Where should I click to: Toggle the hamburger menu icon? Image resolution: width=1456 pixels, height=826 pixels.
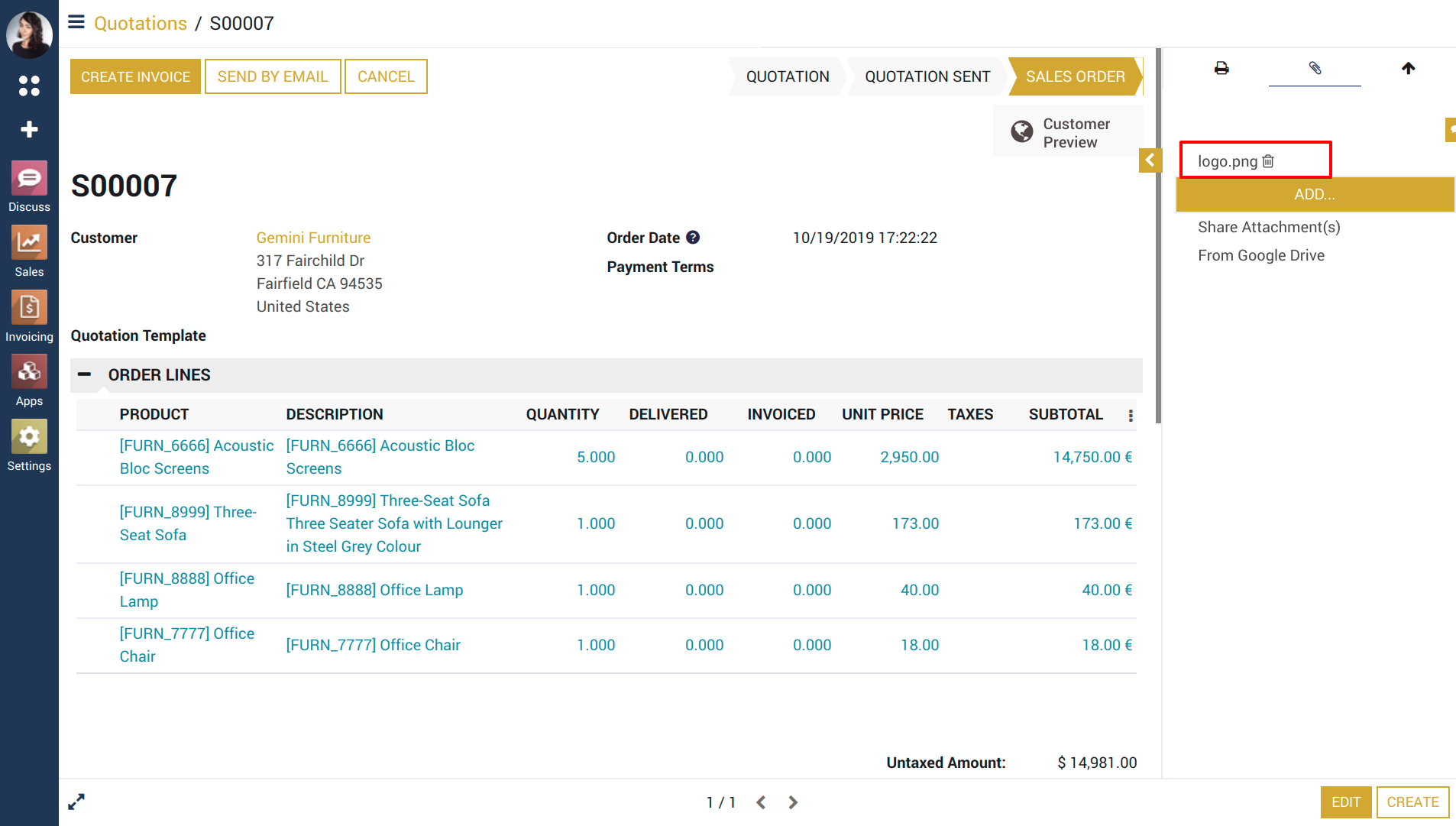[76, 22]
